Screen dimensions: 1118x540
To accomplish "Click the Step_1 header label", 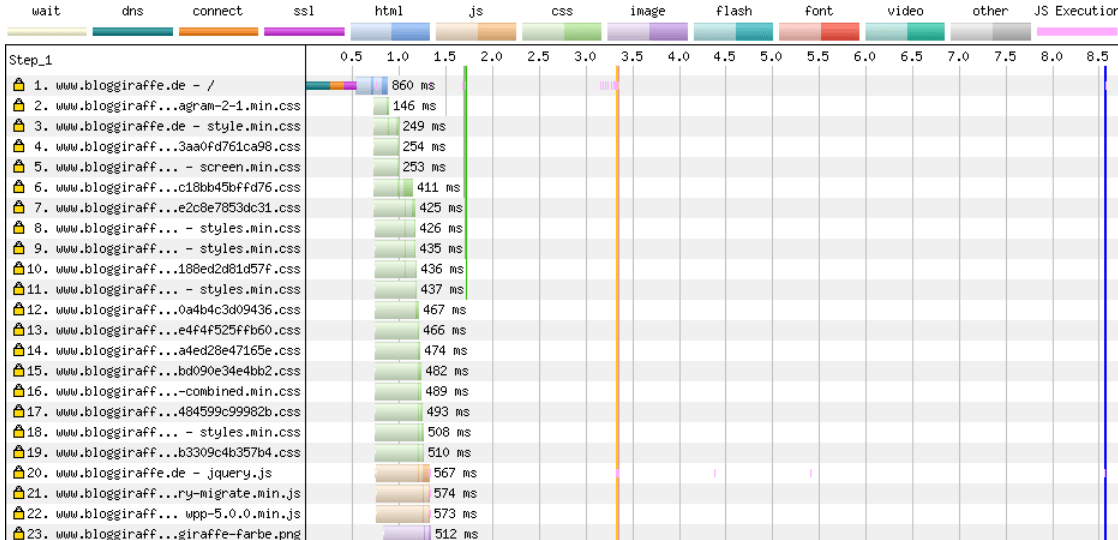I will [30, 60].
